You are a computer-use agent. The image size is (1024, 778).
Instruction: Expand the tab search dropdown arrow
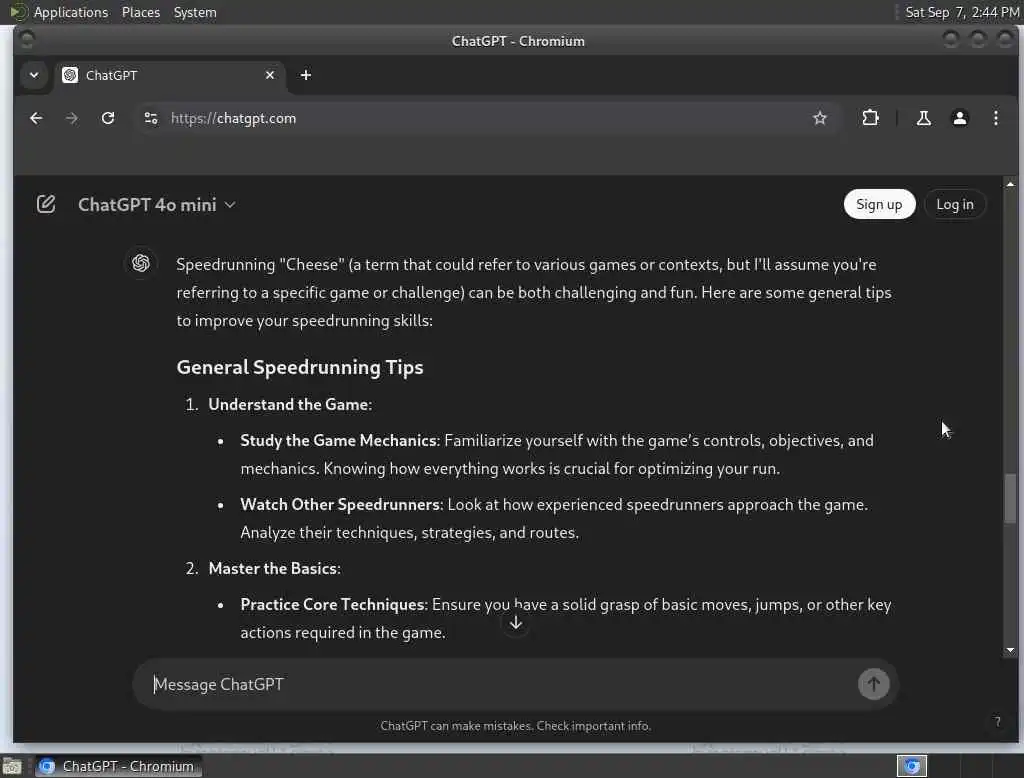[34, 75]
